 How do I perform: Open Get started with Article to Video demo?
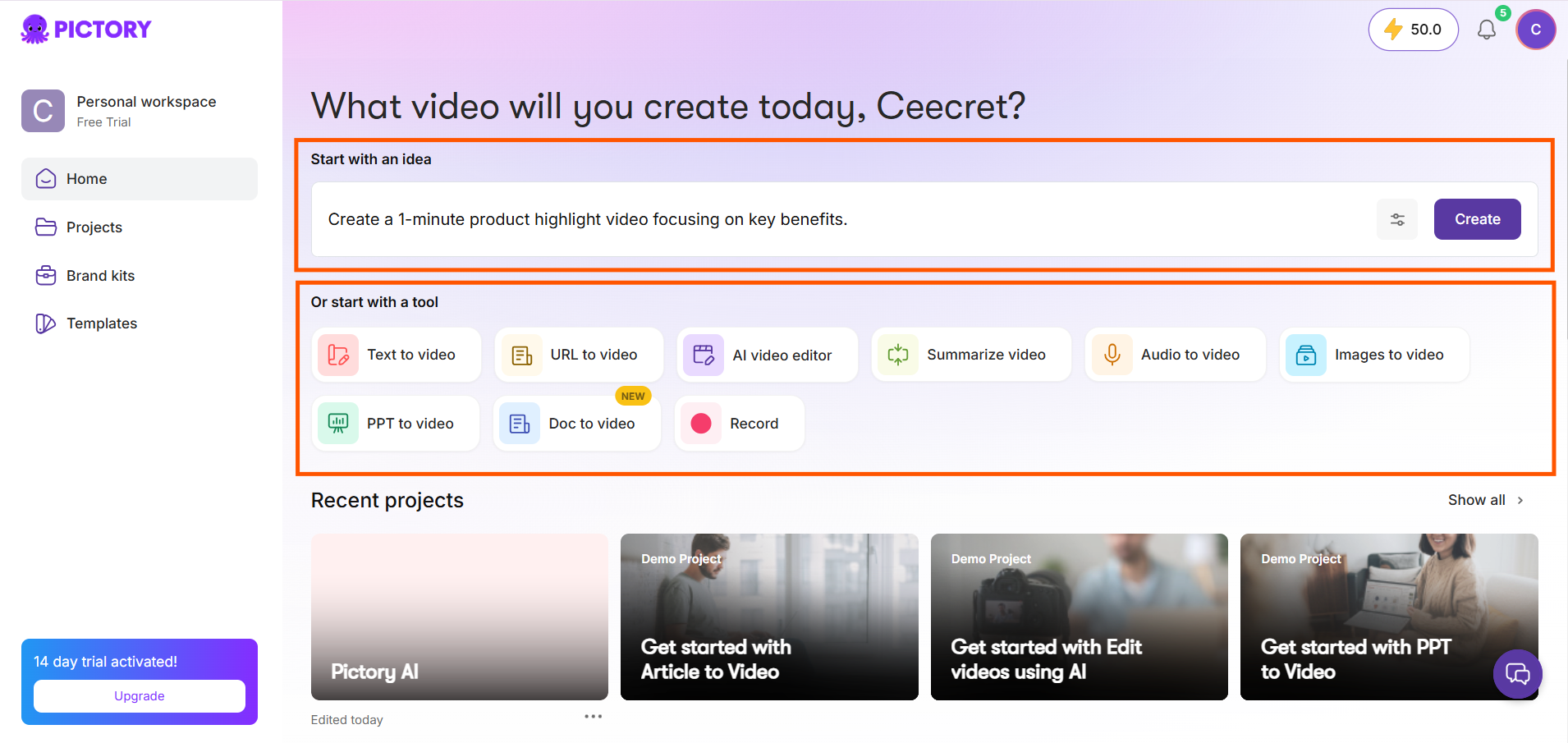769,617
